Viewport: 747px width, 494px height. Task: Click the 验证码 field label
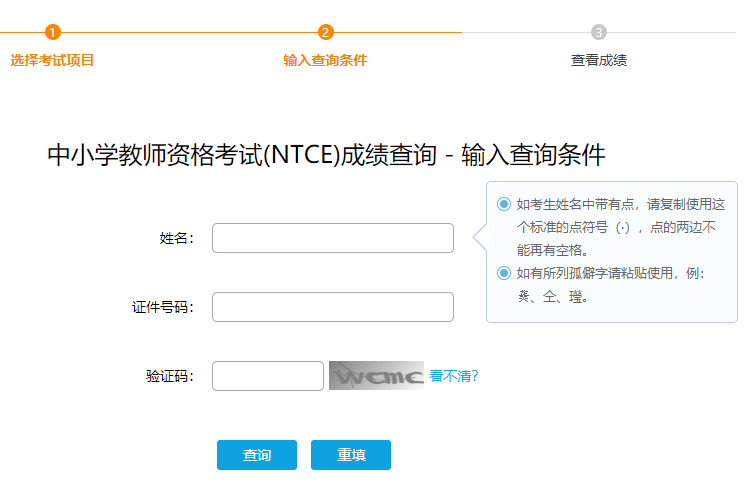click(170, 376)
